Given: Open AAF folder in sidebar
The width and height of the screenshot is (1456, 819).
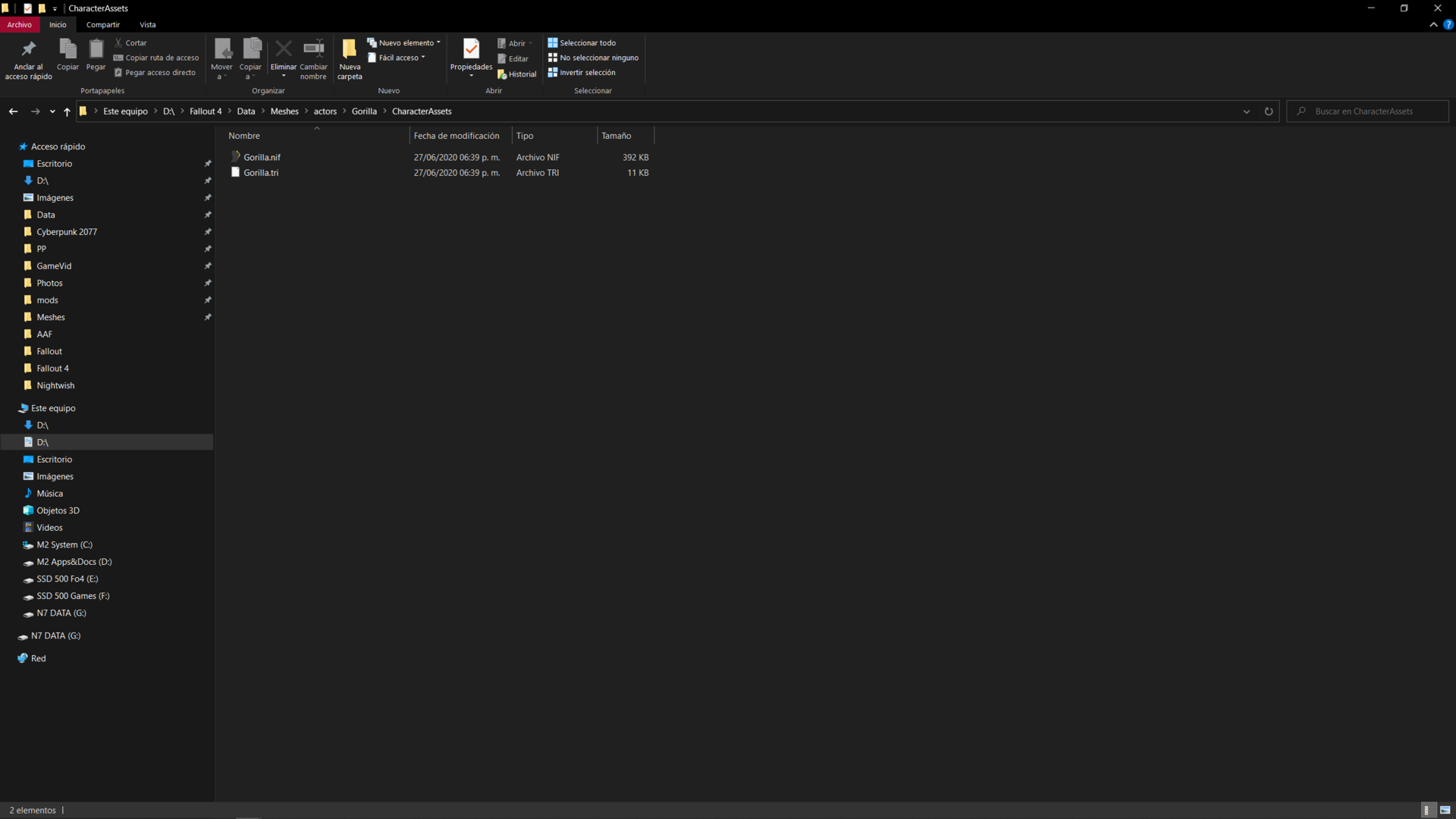Looking at the screenshot, I should pyautogui.click(x=44, y=334).
